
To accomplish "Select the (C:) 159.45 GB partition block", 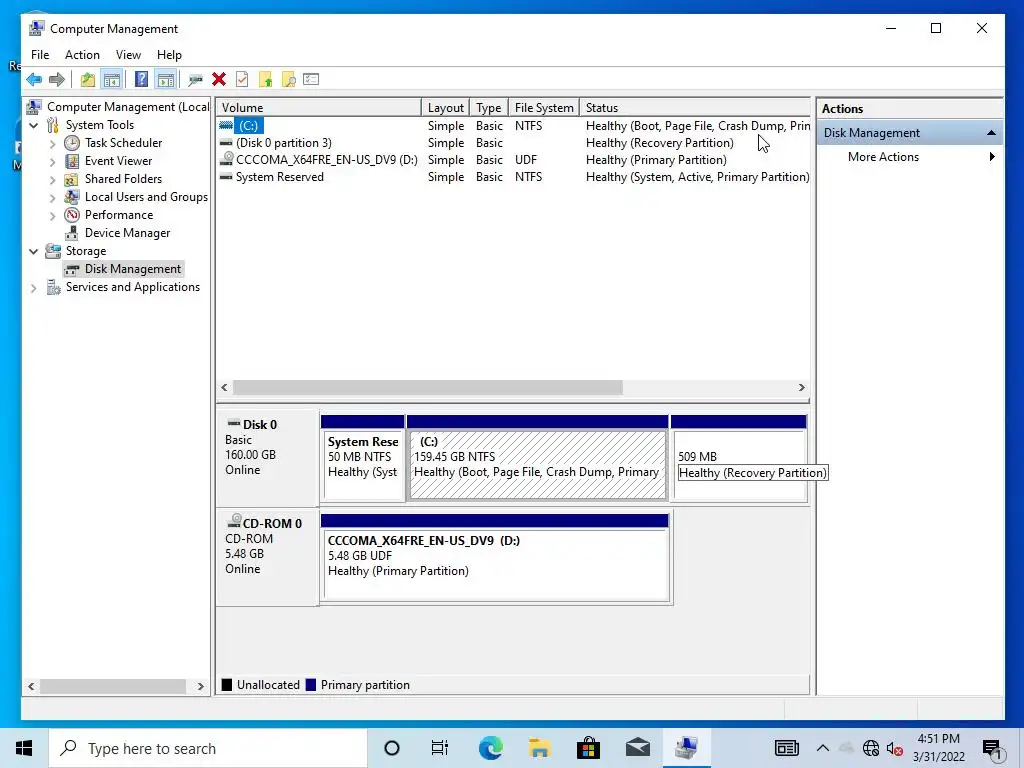I will coord(537,458).
